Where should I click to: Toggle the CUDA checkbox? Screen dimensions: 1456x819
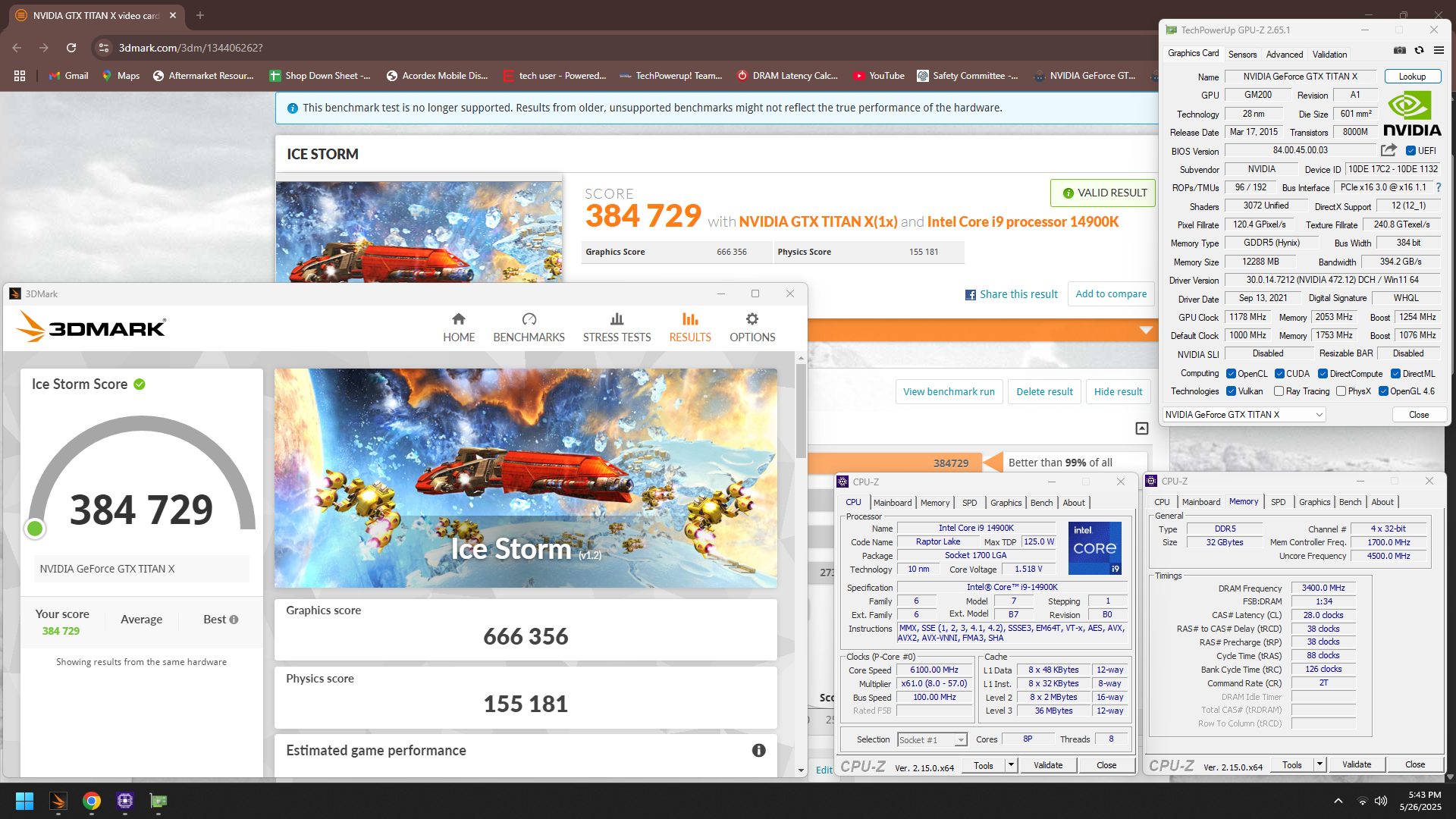click(x=1279, y=374)
